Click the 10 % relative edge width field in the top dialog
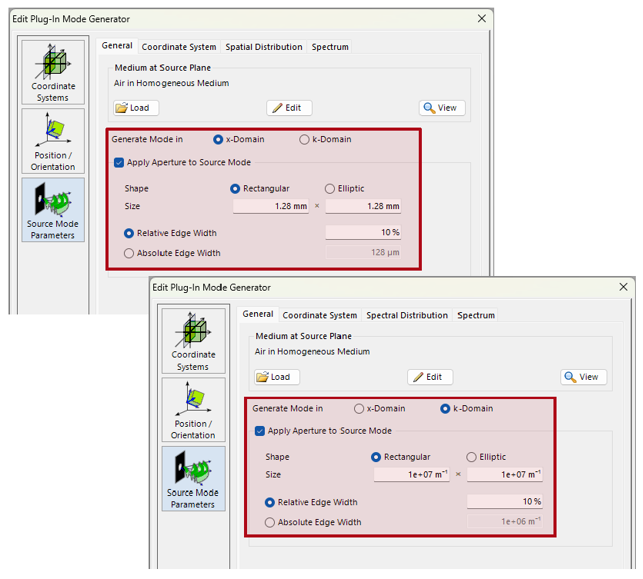The image size is (643, 579). (363, 233)
